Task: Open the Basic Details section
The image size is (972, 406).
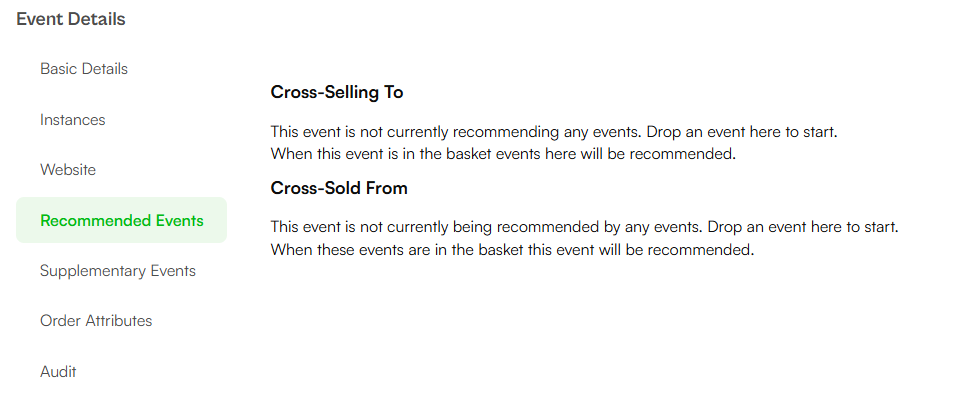Action: pos(84,69)
